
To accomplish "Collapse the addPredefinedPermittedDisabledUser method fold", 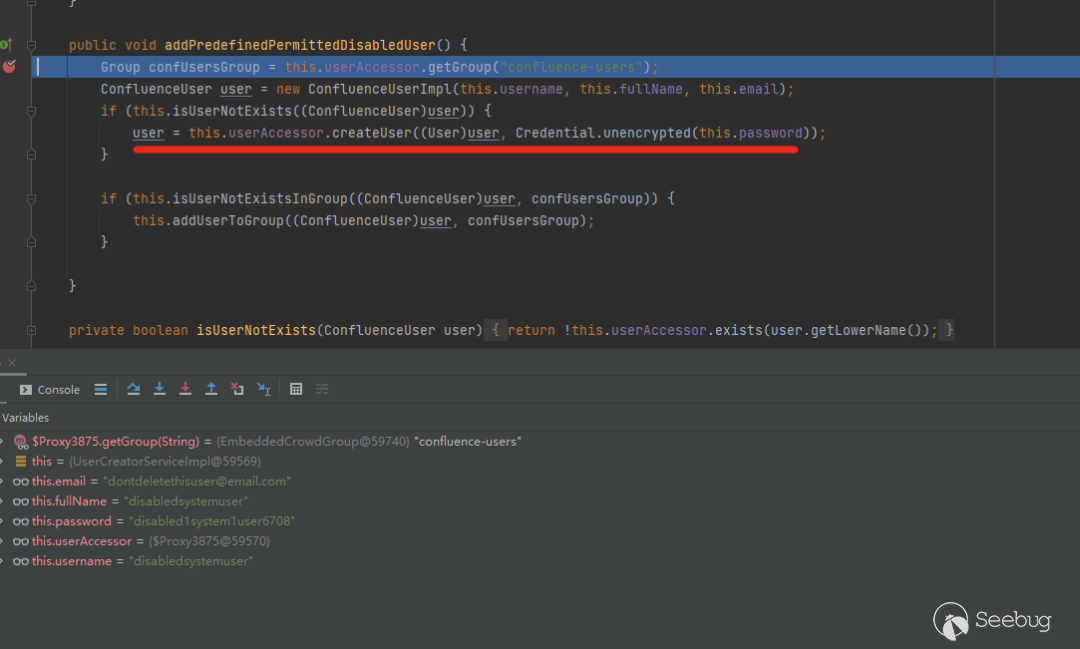I will [x=31, y=46].
